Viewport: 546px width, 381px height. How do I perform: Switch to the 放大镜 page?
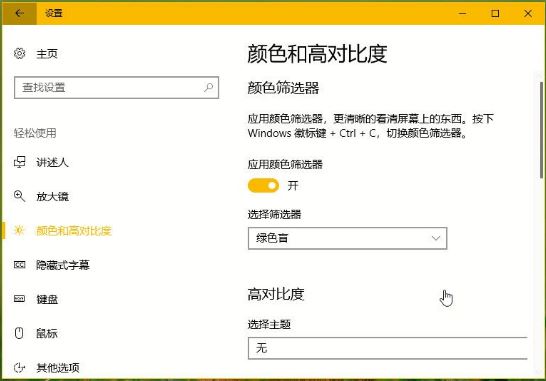[52, 196]
